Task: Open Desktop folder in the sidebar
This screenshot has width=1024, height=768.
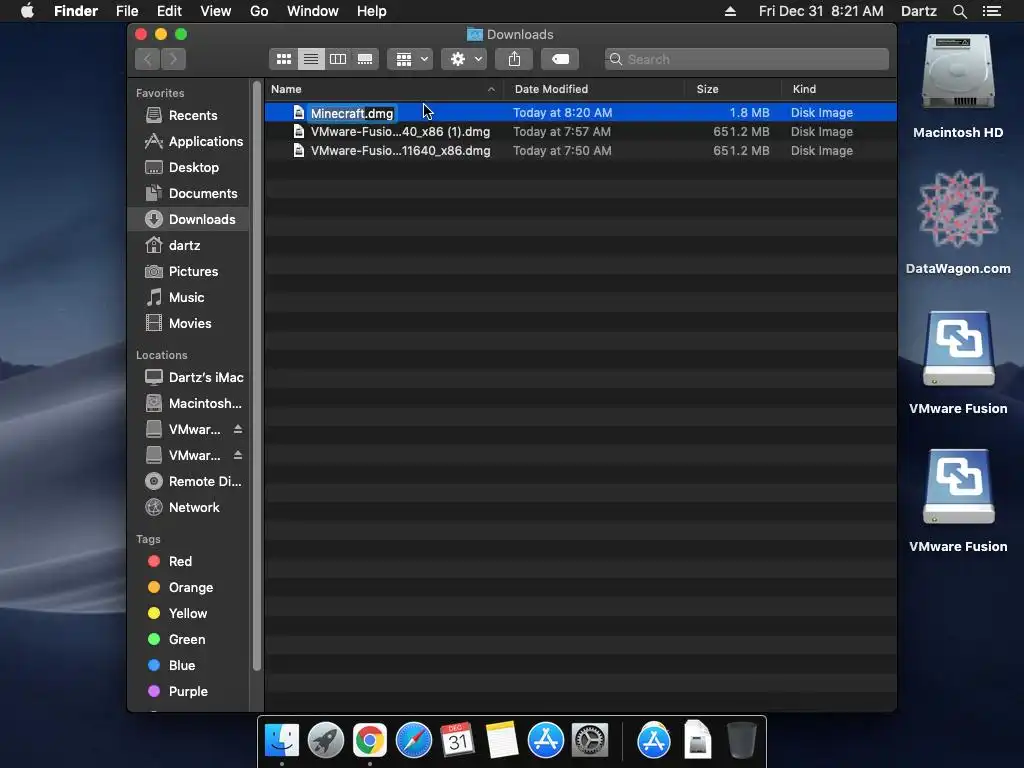Action: click(188, 167)
